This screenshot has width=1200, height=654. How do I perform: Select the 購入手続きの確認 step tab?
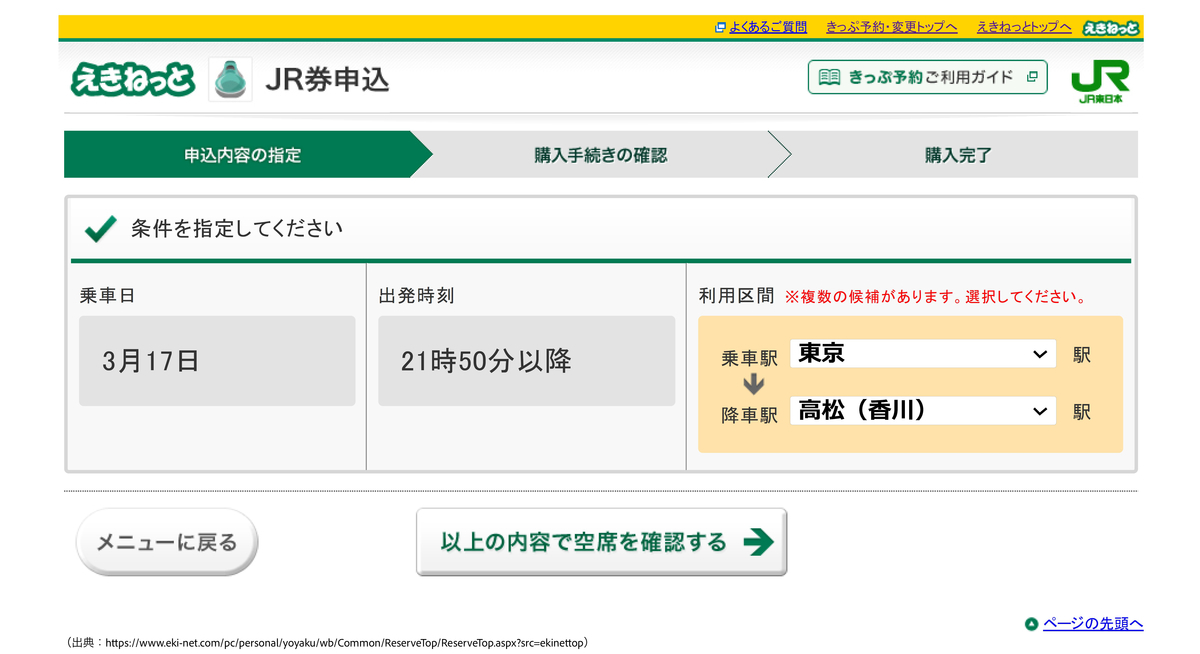tap(600, 155)
